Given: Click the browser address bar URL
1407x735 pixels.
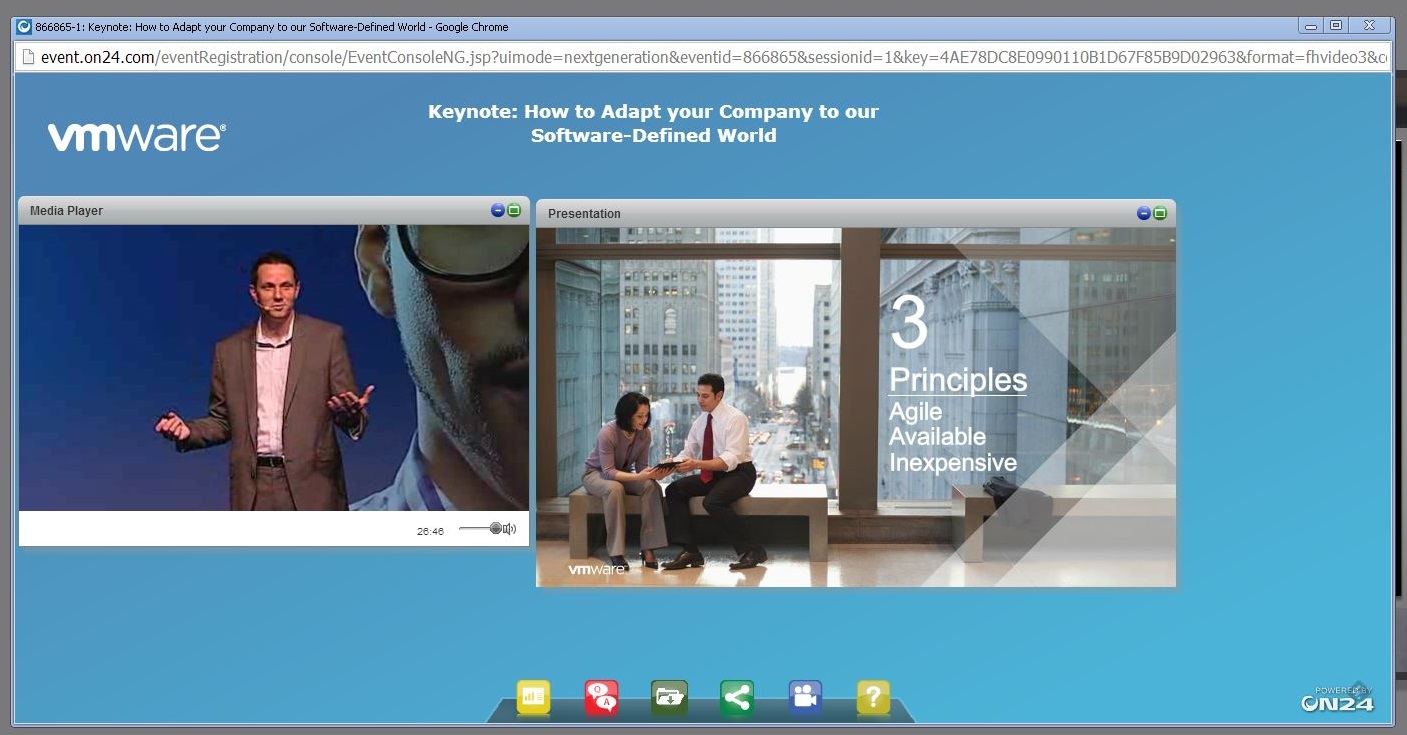Looking at the screenshot, I should (x=700, y=57).
